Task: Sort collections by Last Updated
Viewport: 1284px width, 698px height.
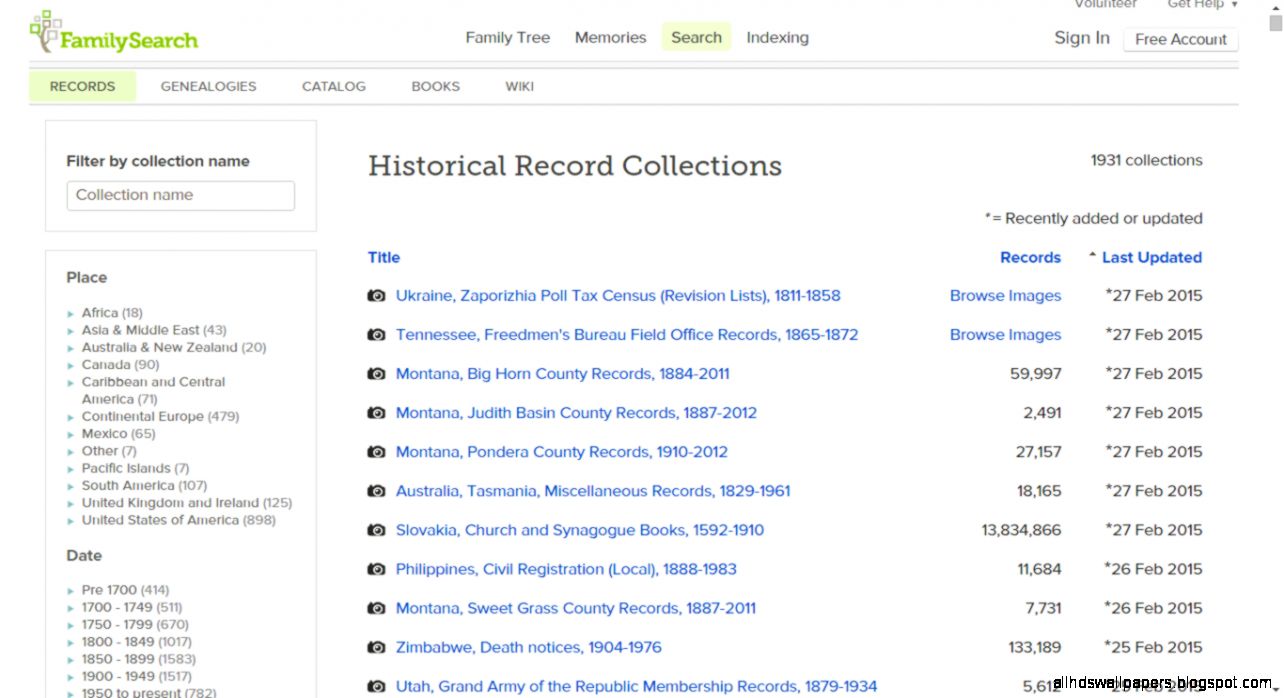Action: [1151, 257]
